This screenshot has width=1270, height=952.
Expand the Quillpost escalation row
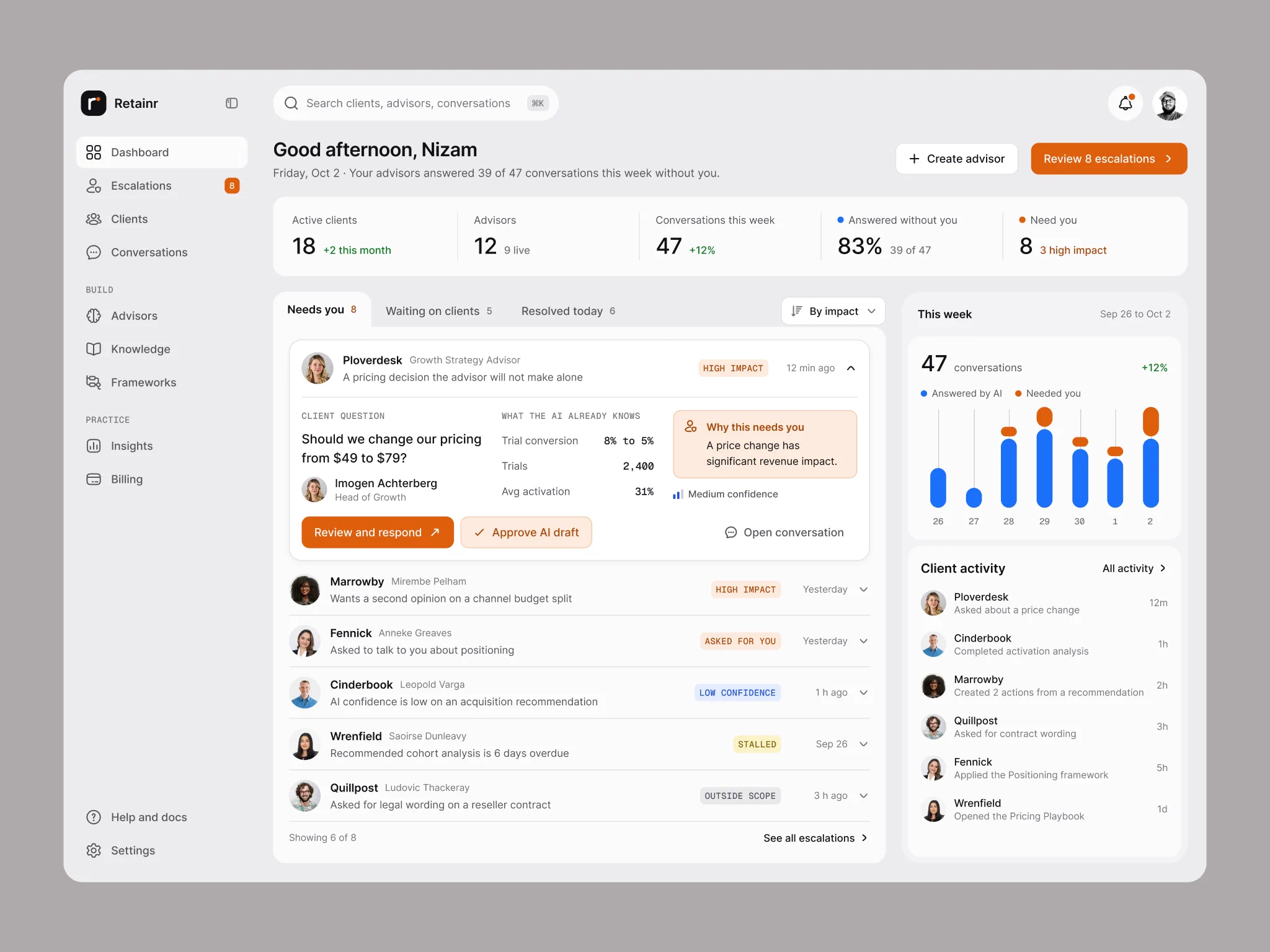864,796
